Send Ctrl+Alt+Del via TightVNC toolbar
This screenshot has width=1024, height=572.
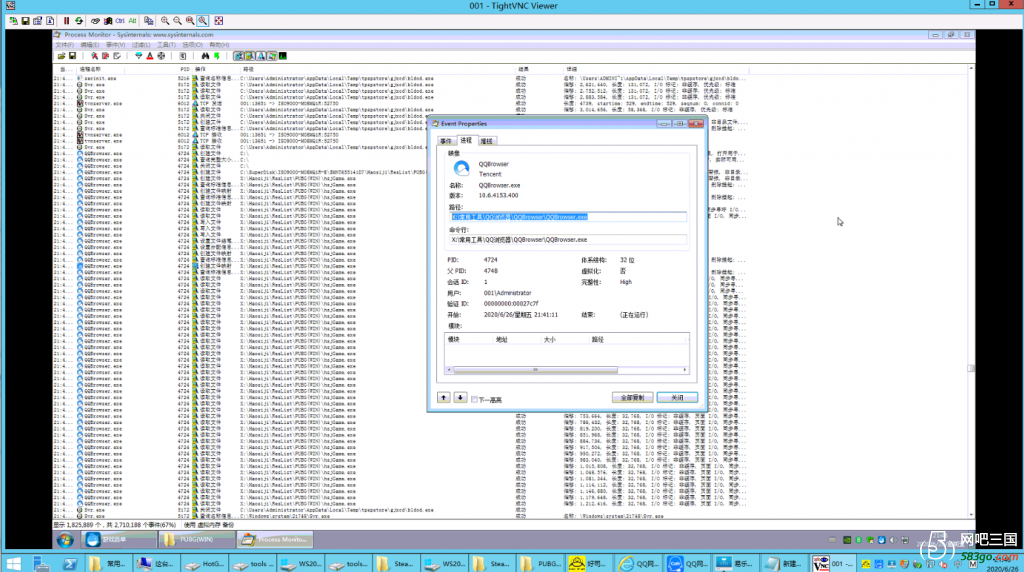pyautogui.click(x=95, y=21)
